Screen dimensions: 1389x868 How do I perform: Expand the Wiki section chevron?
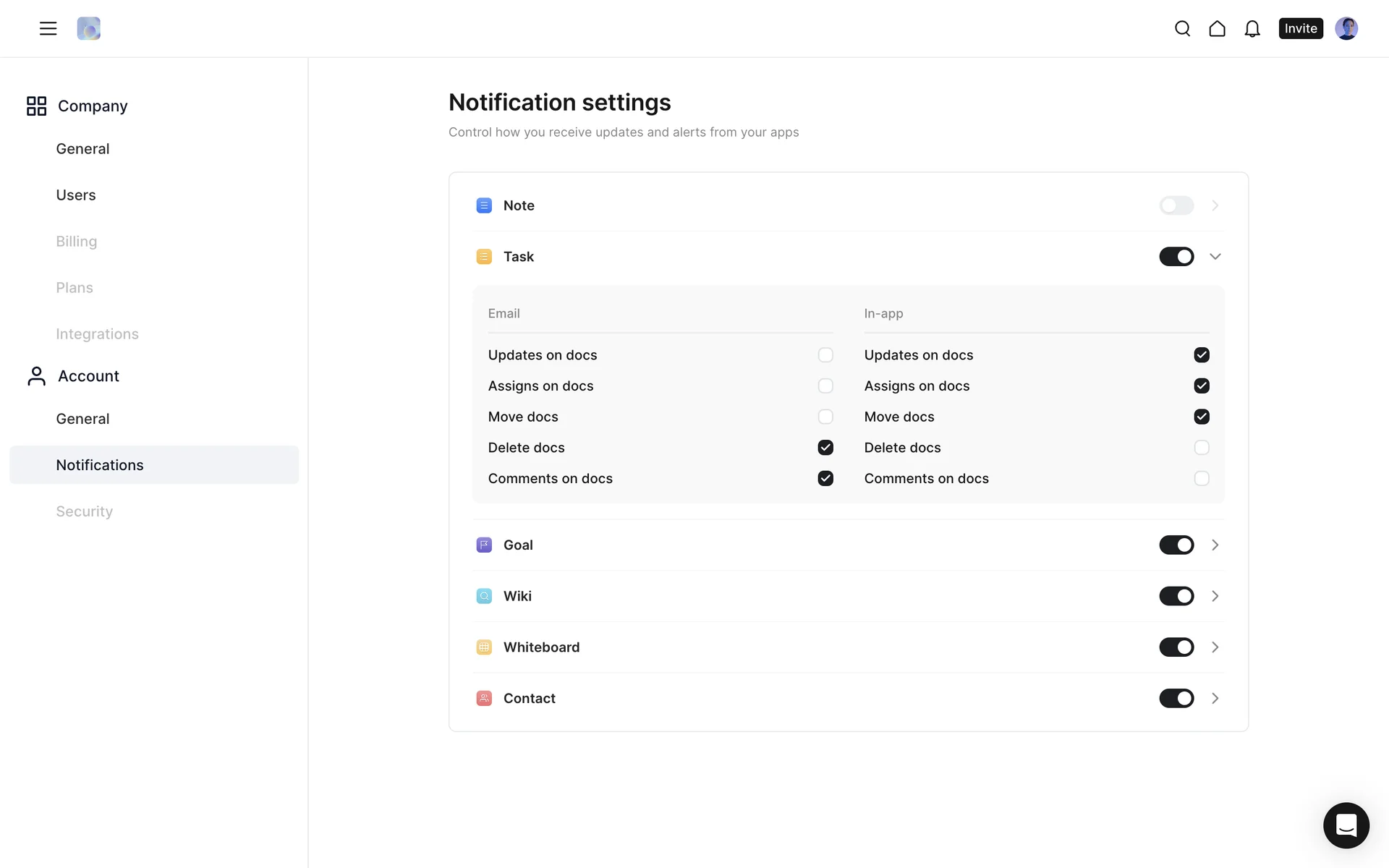[1215, 596]
